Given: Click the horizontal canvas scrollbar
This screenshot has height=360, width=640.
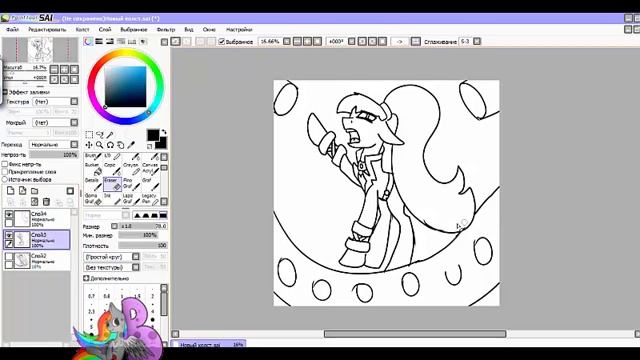Looking at the screenshot, I should 415,334.
